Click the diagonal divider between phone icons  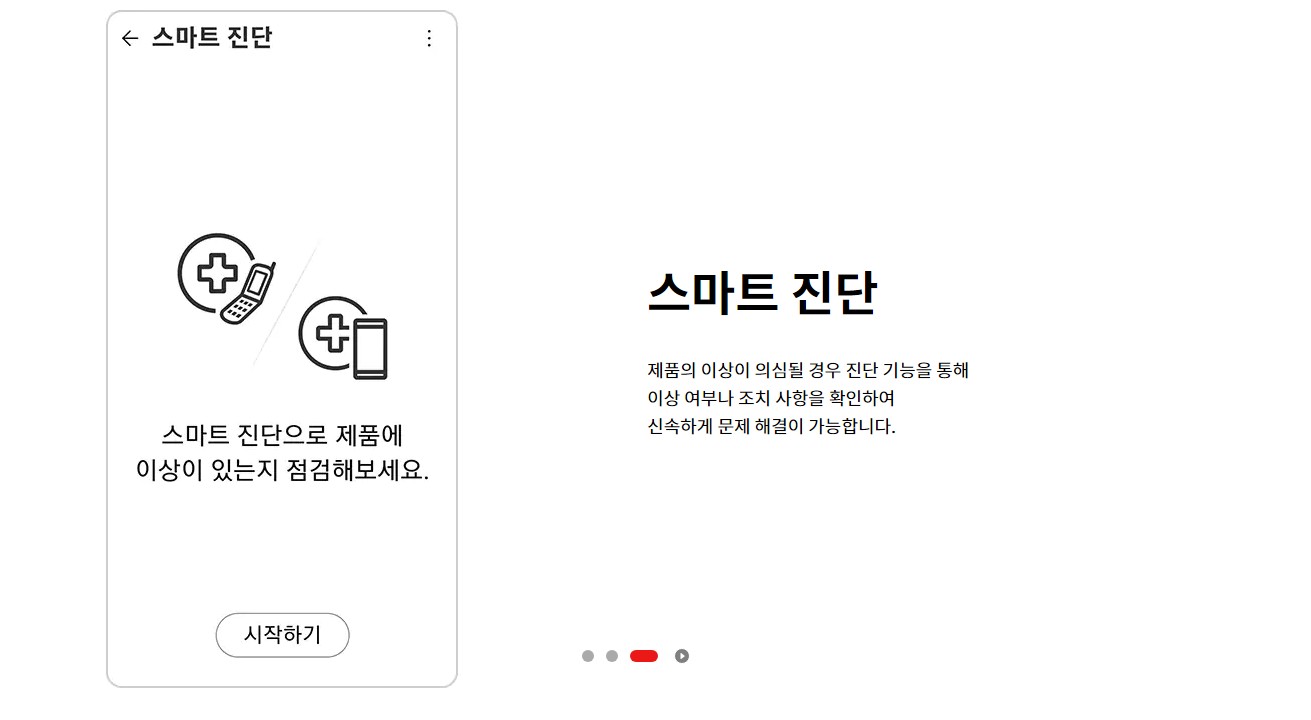tap(285, 304)
